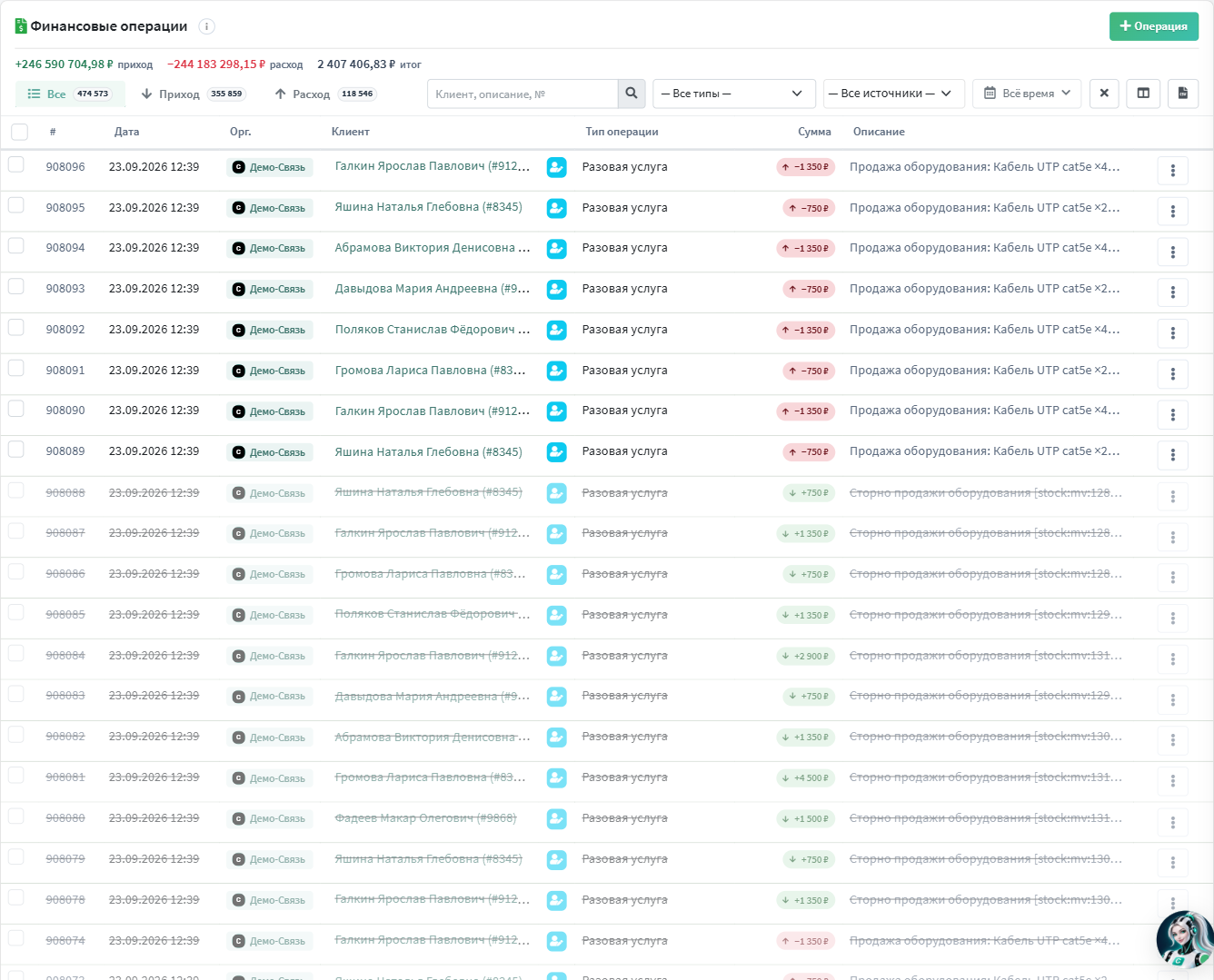Tick the select-all checkbox in the table header
The height and width of the screenshot is (980, 1214).
tap(19, 132)
